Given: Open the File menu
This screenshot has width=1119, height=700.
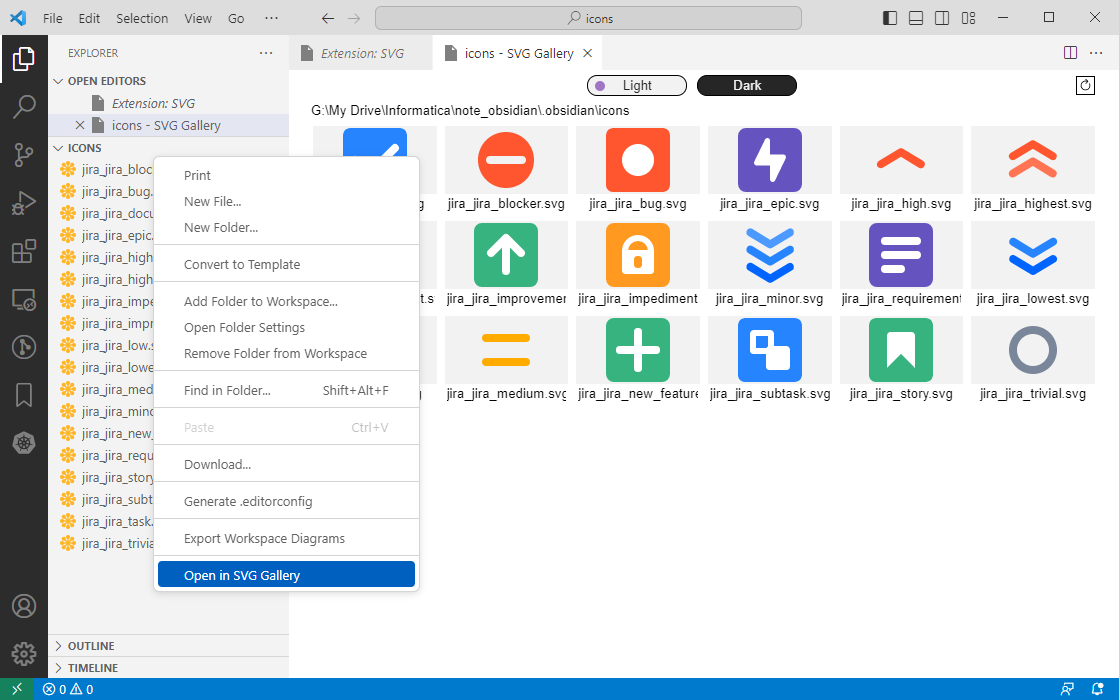Looking at the screenshot, I should click(x=53, y=19).
